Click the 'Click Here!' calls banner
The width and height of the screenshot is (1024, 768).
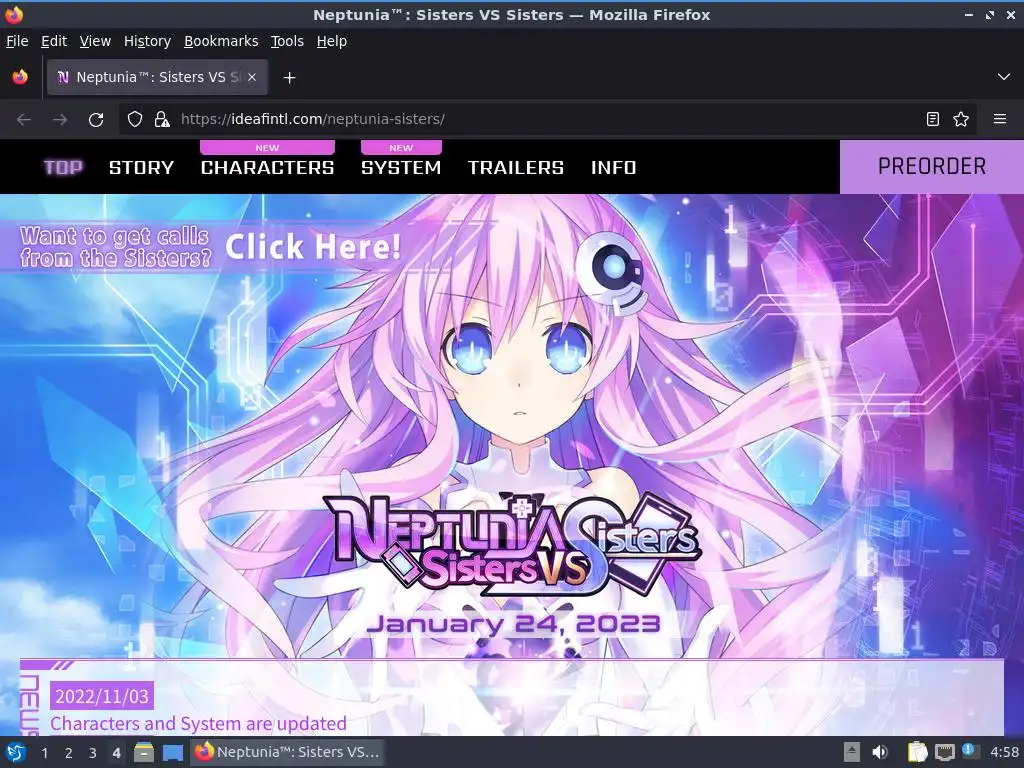210,247
